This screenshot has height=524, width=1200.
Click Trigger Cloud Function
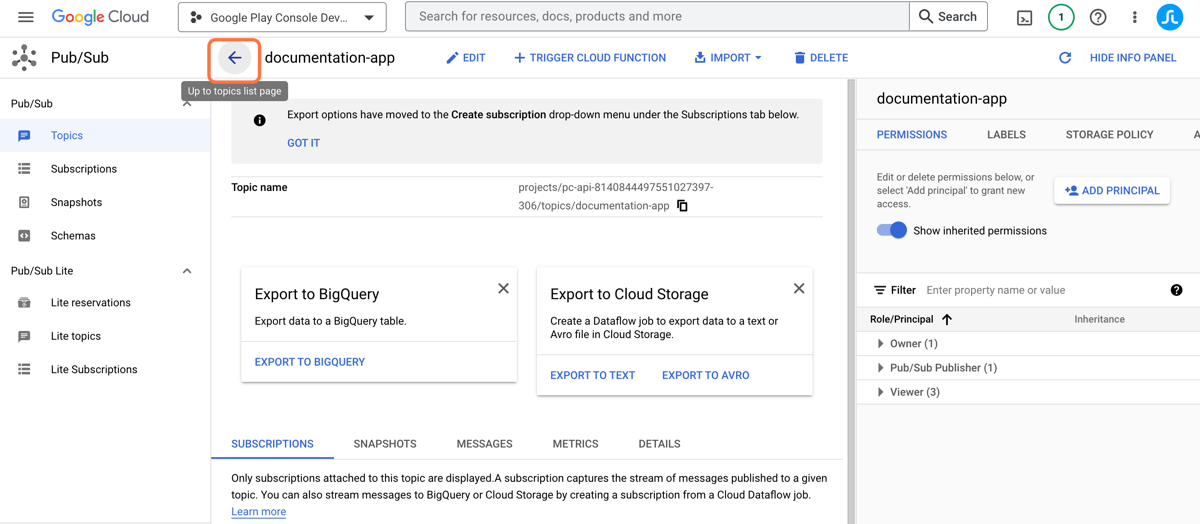coord(590,58)
